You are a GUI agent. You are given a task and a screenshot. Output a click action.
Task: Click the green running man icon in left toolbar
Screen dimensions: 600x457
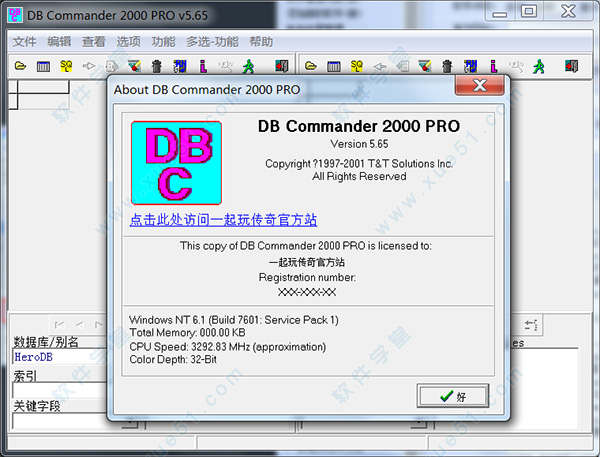tap(248, 66)
